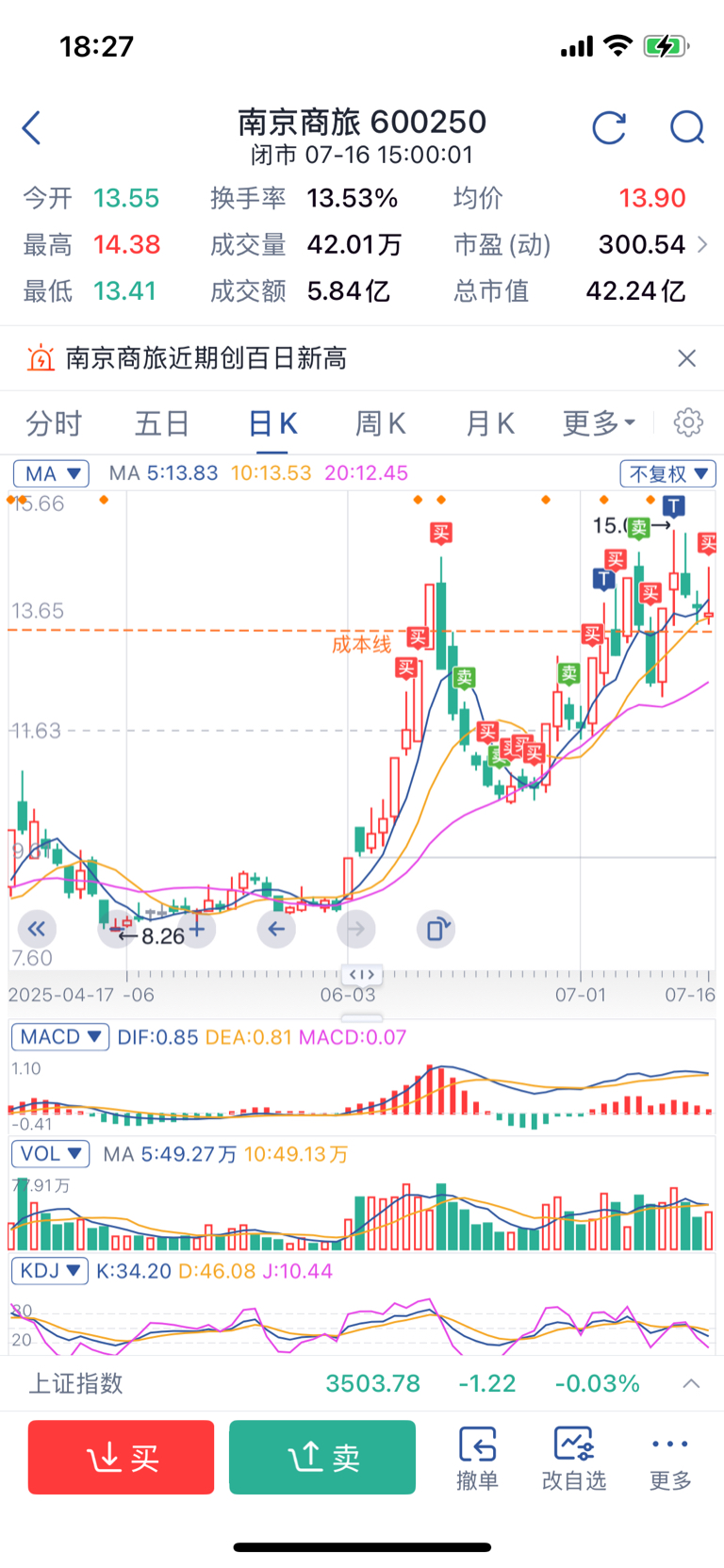The image size is (724, 1568).
Task: Tap the K:34.20 KDJ reading
Action: coord(134,1271)
